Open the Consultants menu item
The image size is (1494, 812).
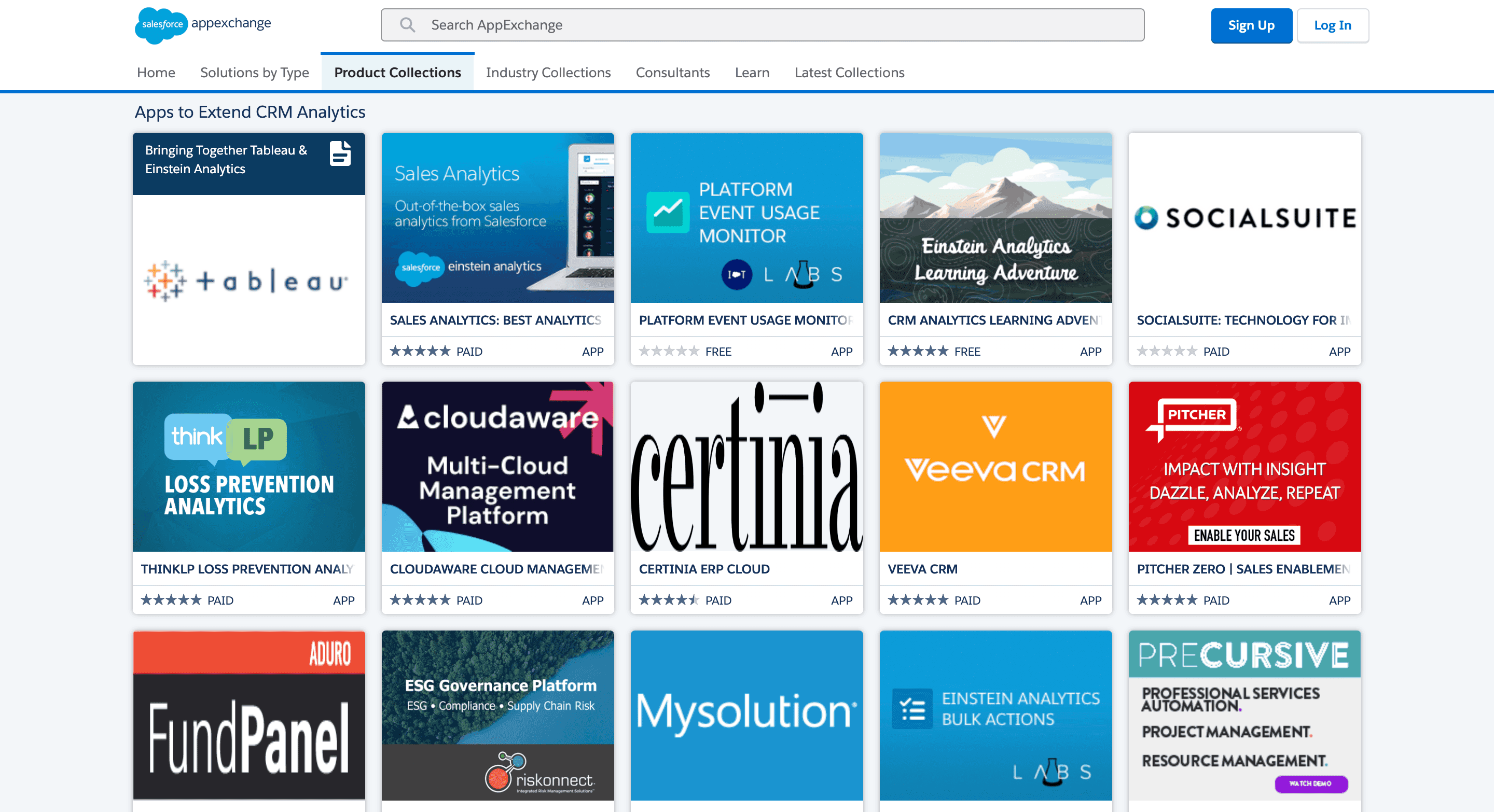[x=673, y=72]
